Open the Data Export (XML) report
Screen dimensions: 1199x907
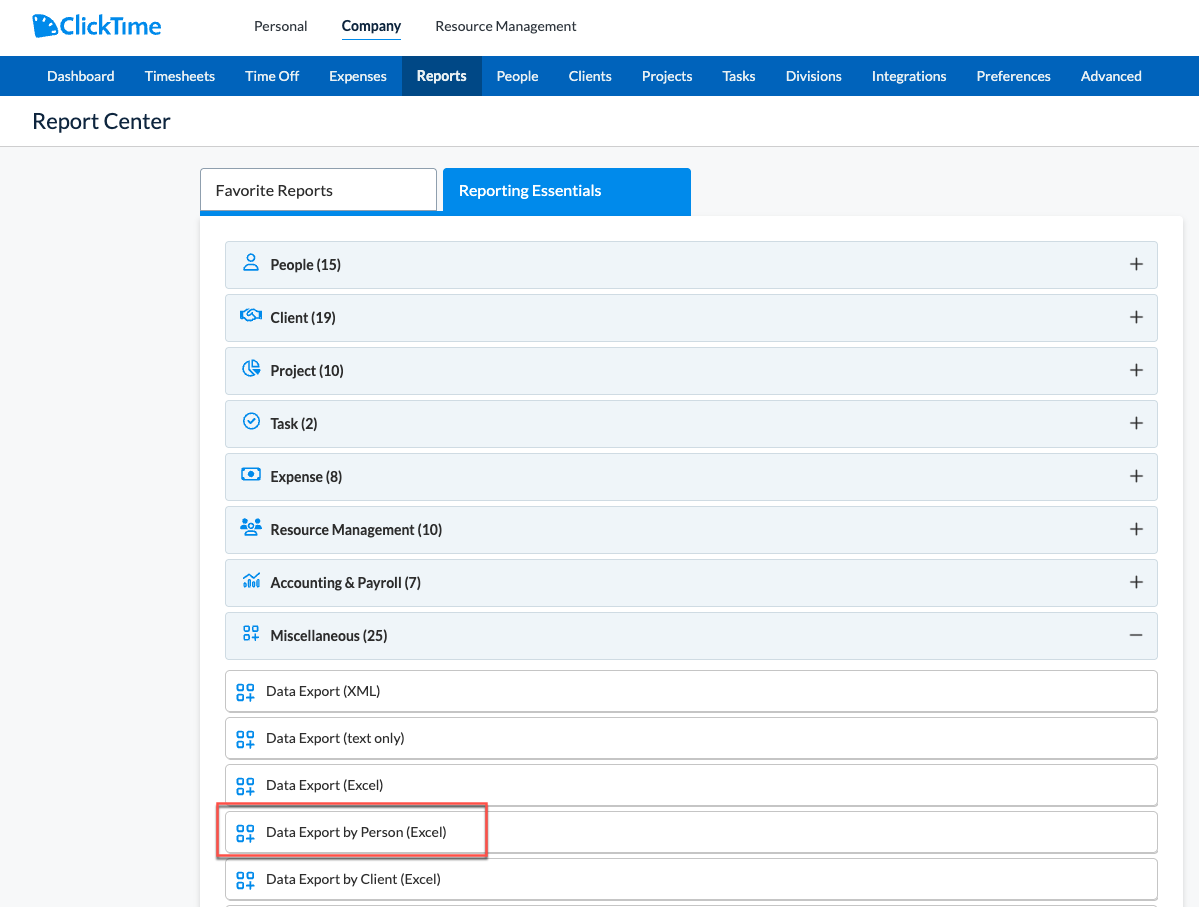coord(691,691)
